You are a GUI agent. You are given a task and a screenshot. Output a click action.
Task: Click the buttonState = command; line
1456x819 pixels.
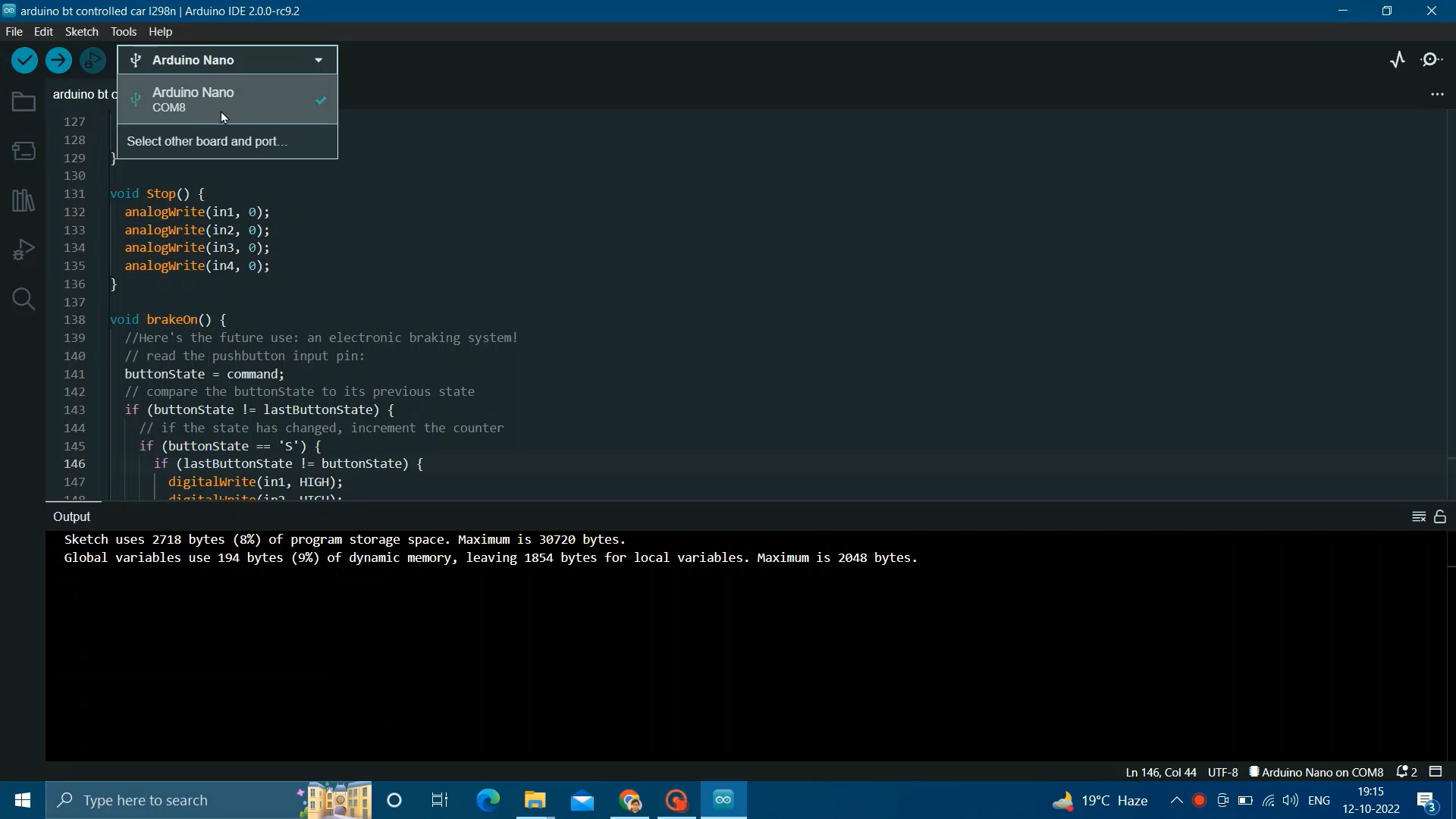pos(205,375)
